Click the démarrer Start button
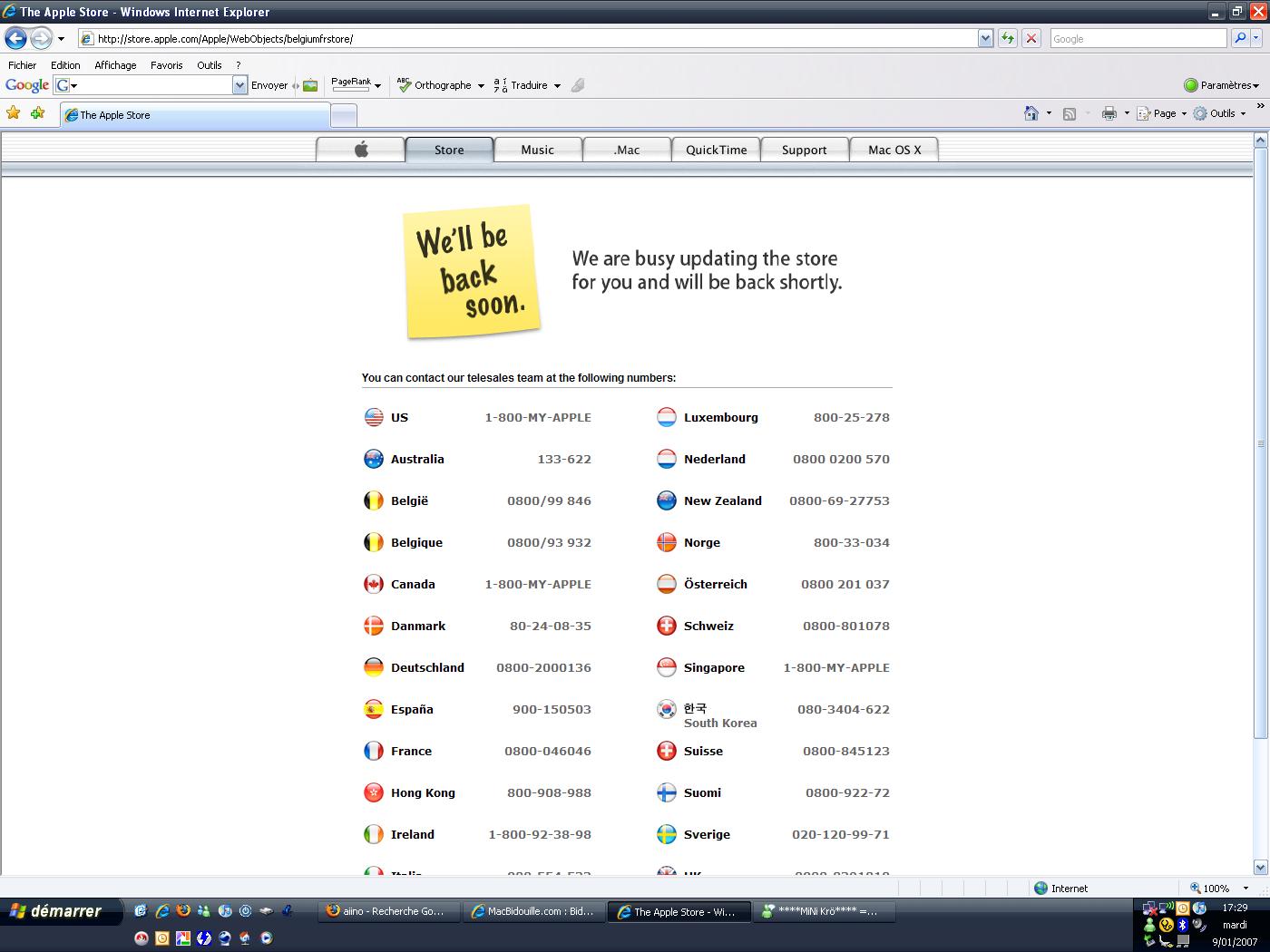1270x952 pixels. [x=56, y=911]
